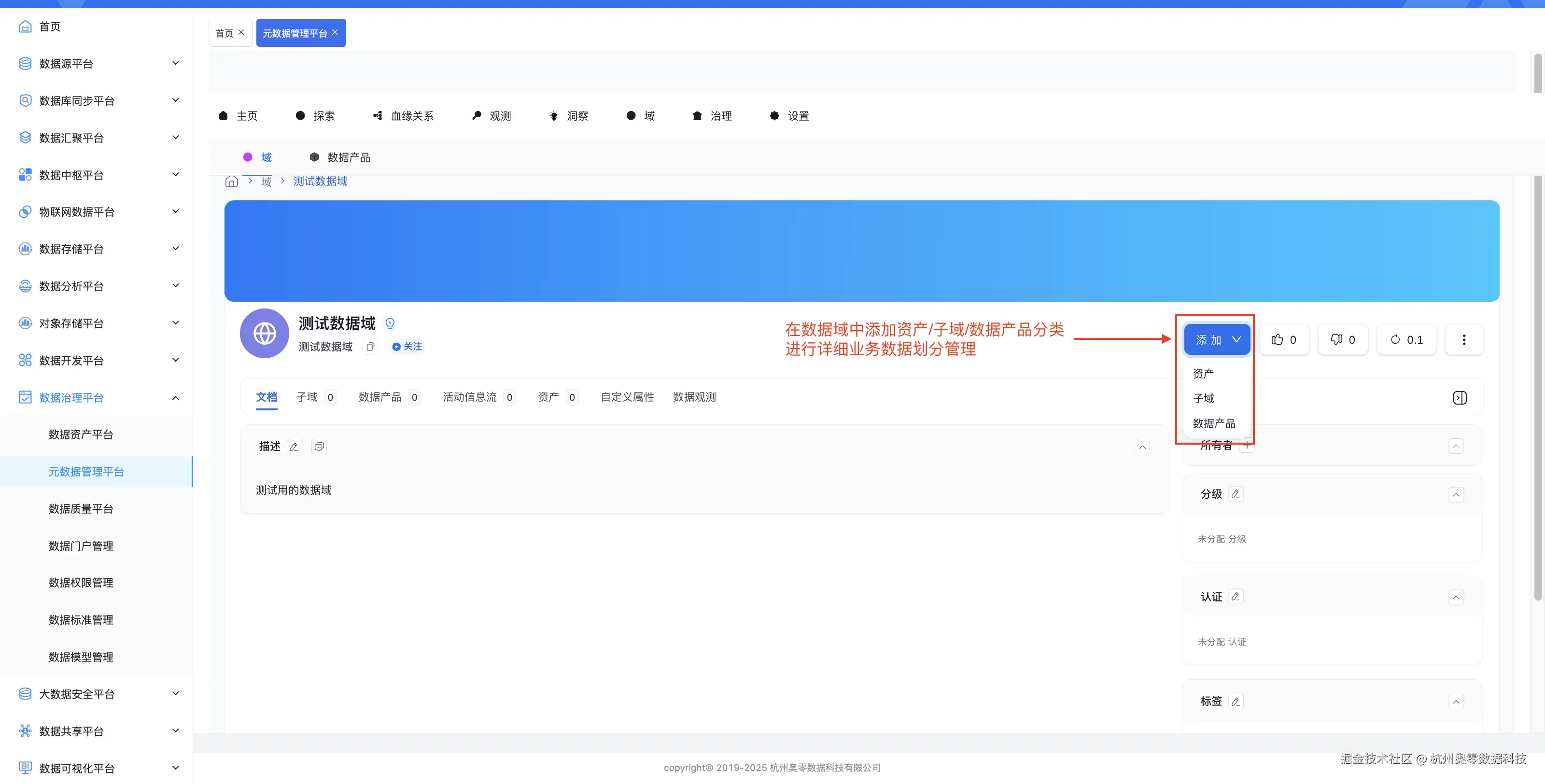The height and width of the screenshot is (784, 1545).
Task: Click the home icon in the breadcrumb
Action: click(232, 181)
